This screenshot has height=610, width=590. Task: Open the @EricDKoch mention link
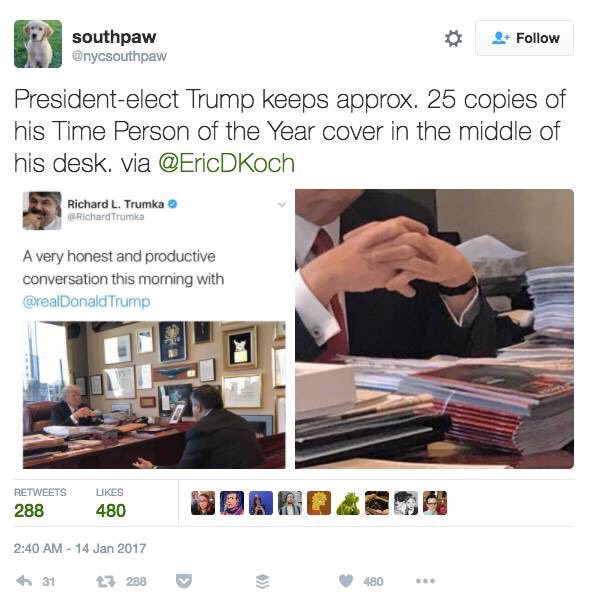point(226,163)
